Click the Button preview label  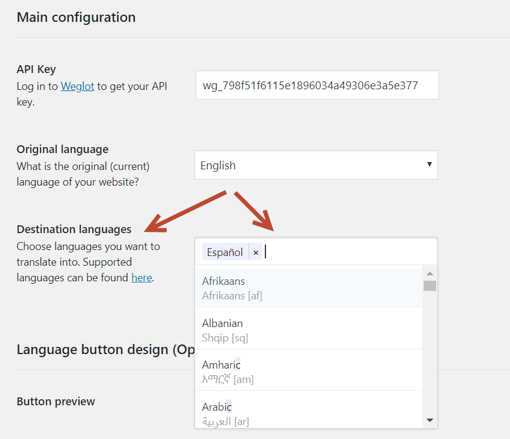[x=56, y=401]
